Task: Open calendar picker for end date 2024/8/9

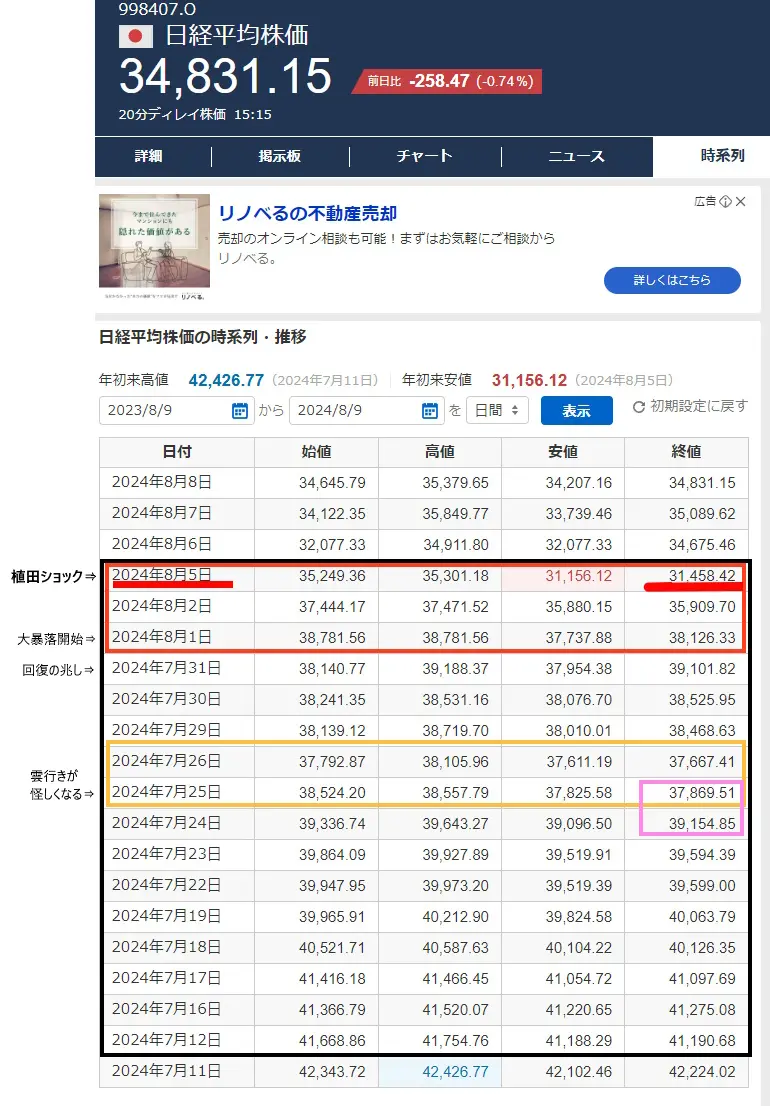Action: [x=430, y=410]
